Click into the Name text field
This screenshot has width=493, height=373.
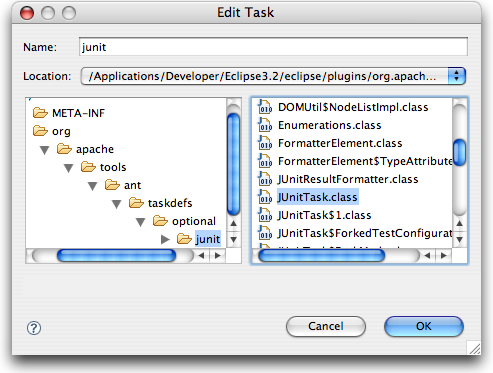273,47
